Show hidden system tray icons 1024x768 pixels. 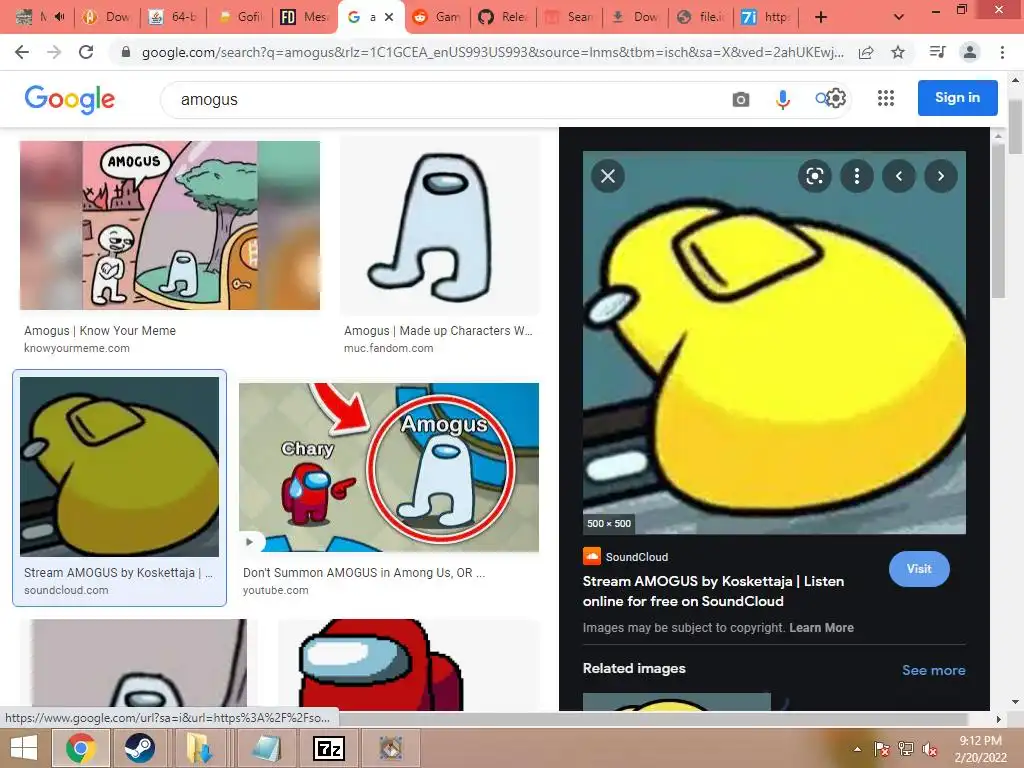(x=857, y=749)
